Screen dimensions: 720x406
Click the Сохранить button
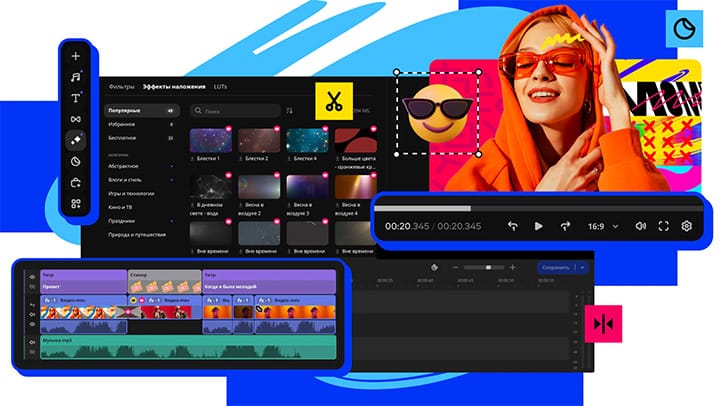[555, 268]
